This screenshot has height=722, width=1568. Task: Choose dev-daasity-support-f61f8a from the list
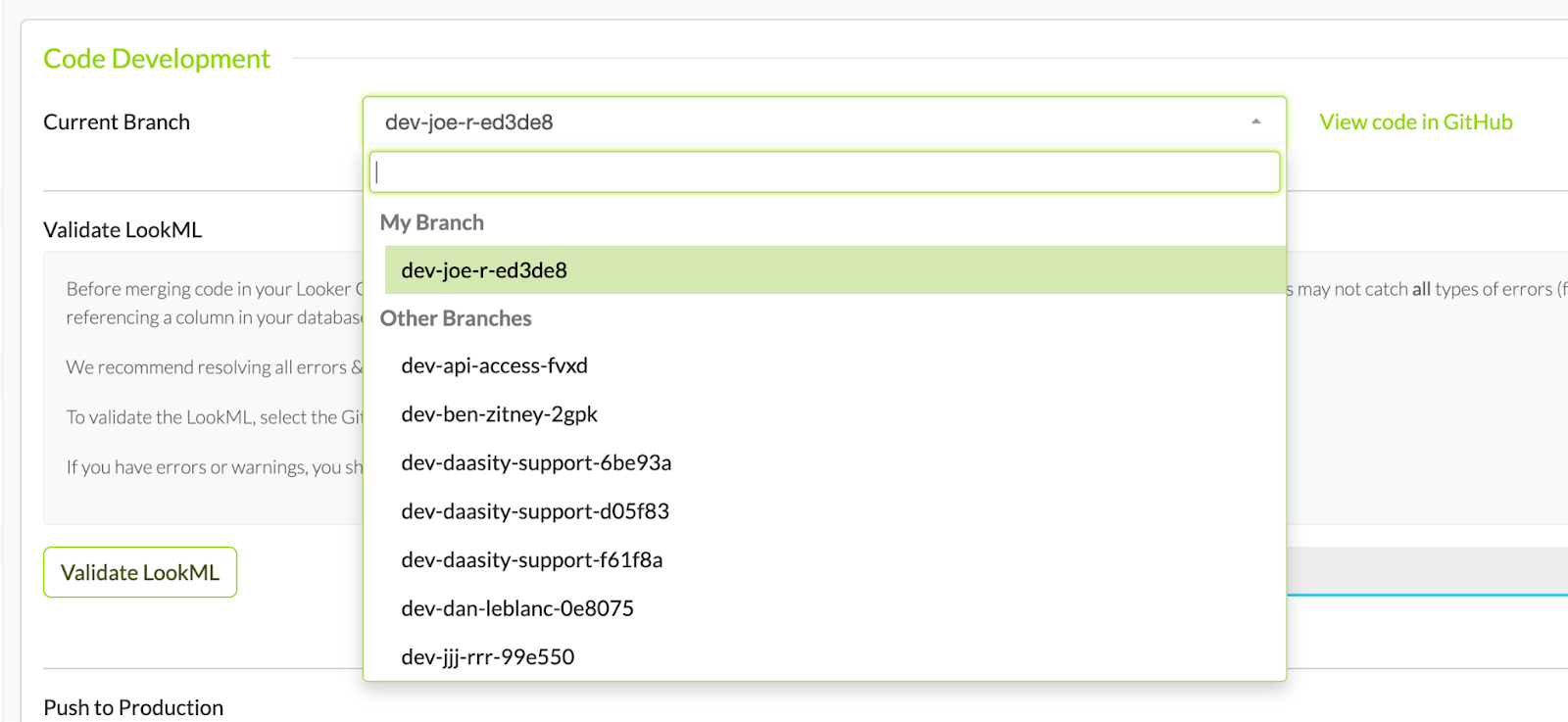(532, 559)
